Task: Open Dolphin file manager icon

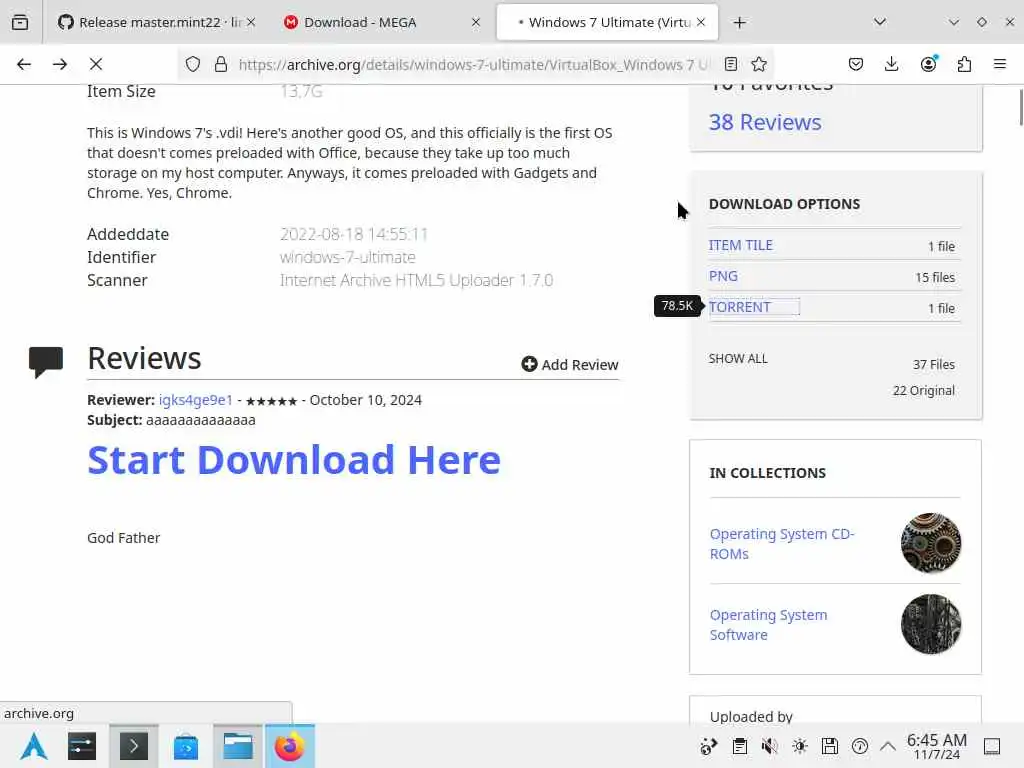Action: [x=238, y=746]
